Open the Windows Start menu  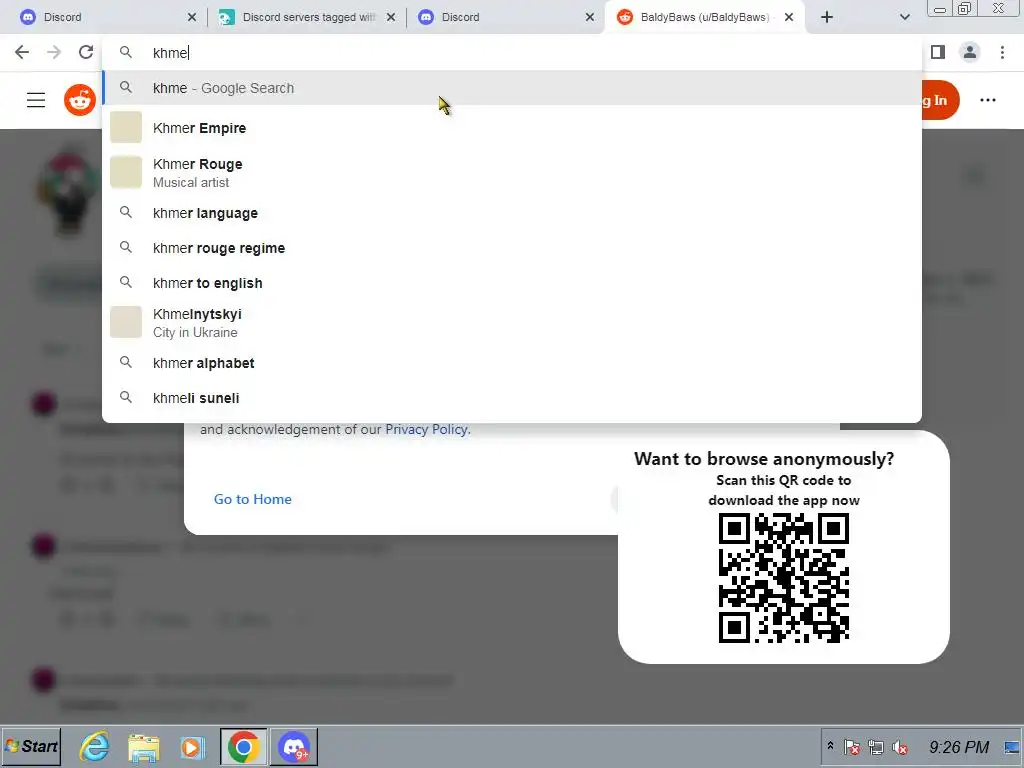point(31,746)
